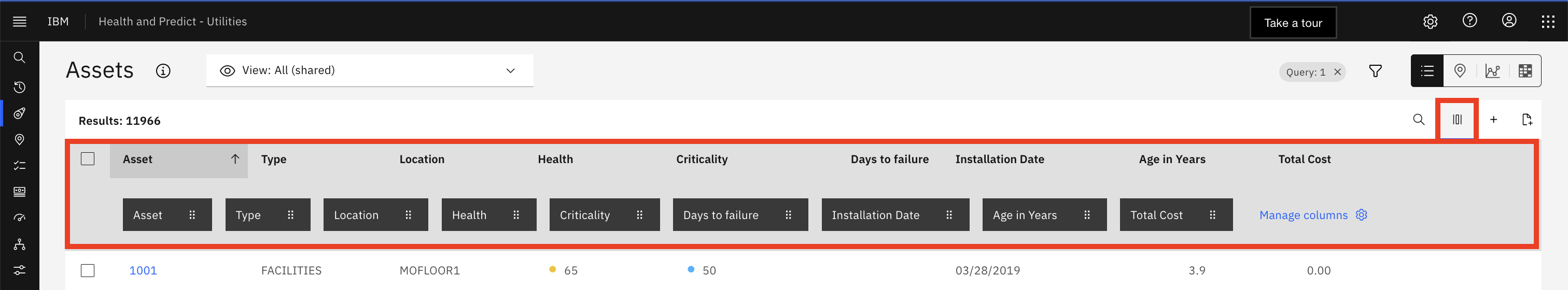Image resolution: width=1568 pixels, height=290 pixels.
Task: Open the app switcher grid menu
Action: click(1548, 22)
